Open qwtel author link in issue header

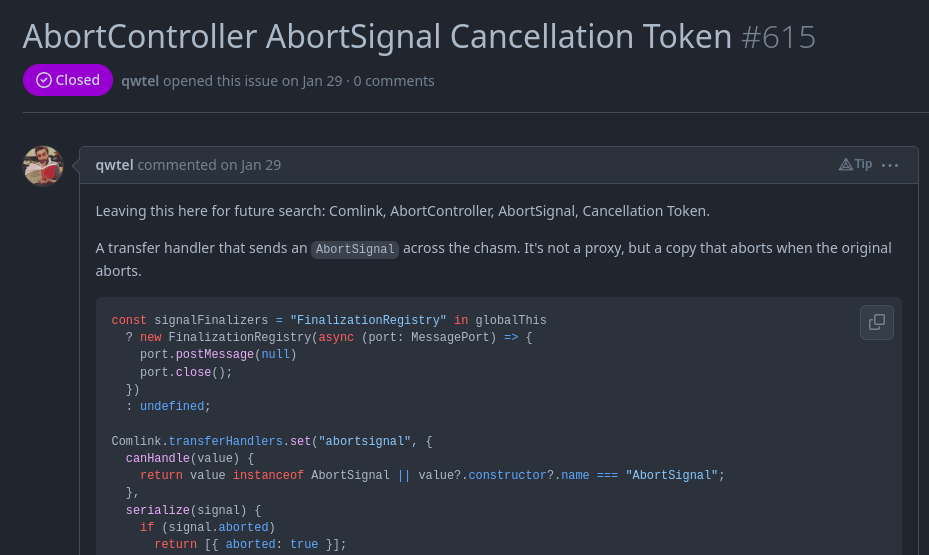tap(140, 81)
